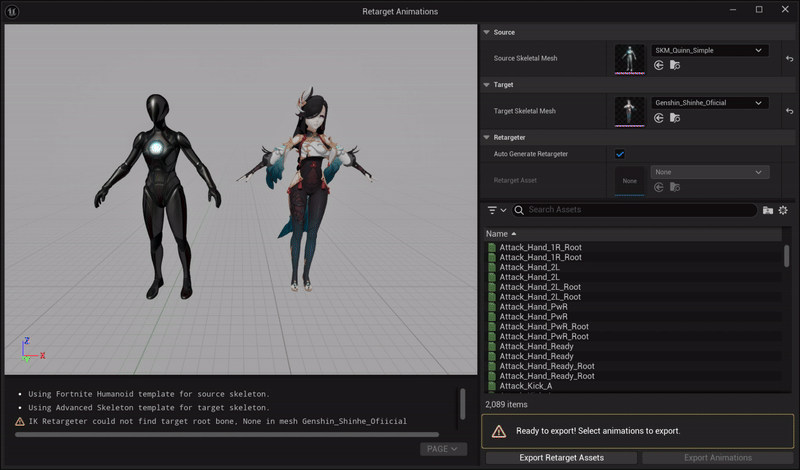Click Export Animations button
The height and width of the screenshot is (470, 800).
pyautogui.click(x=717, y=458)
